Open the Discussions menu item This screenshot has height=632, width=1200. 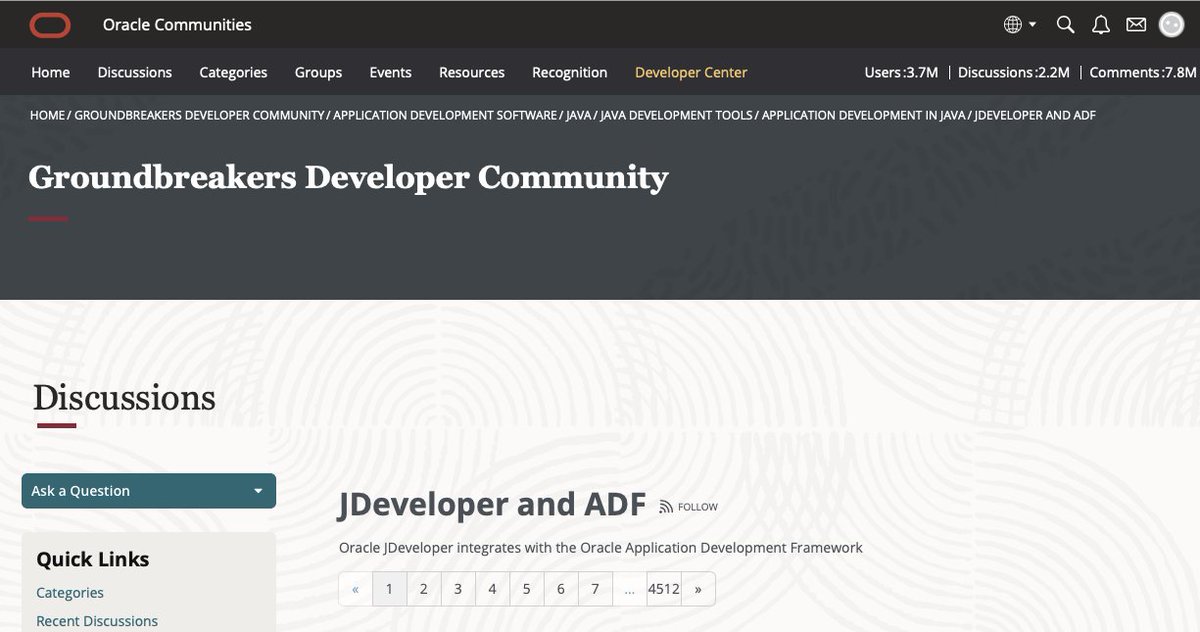135,72
